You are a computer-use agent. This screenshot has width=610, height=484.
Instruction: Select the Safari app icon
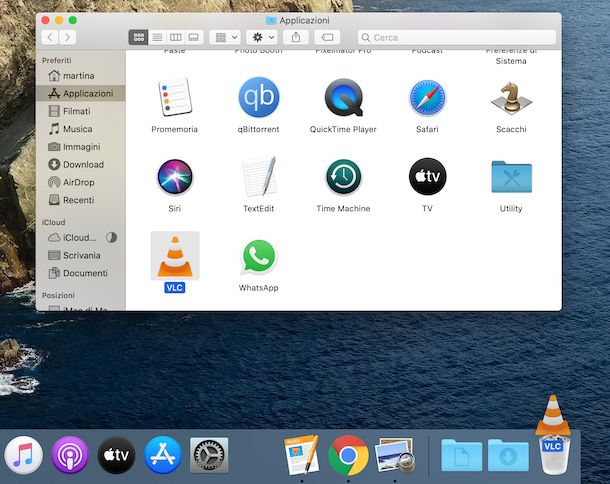click(x=427, y=98)
